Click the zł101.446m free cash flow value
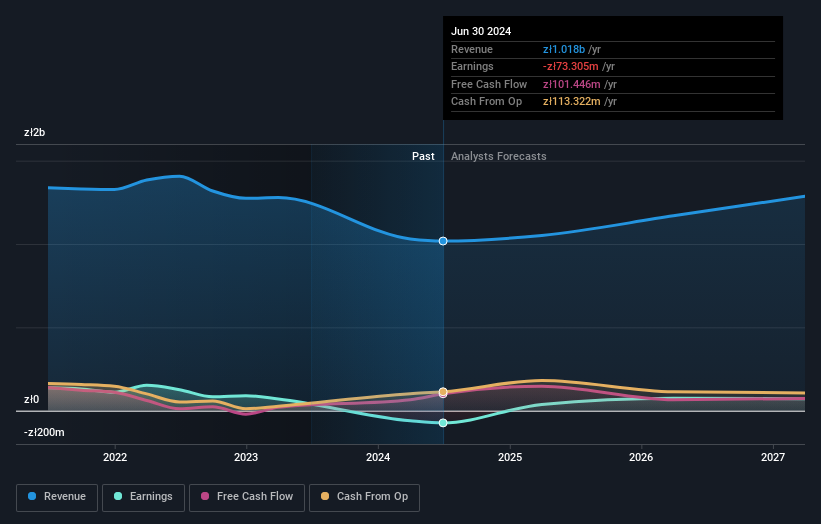This screenshot has width=821, height=524. (x=572, y=84)
